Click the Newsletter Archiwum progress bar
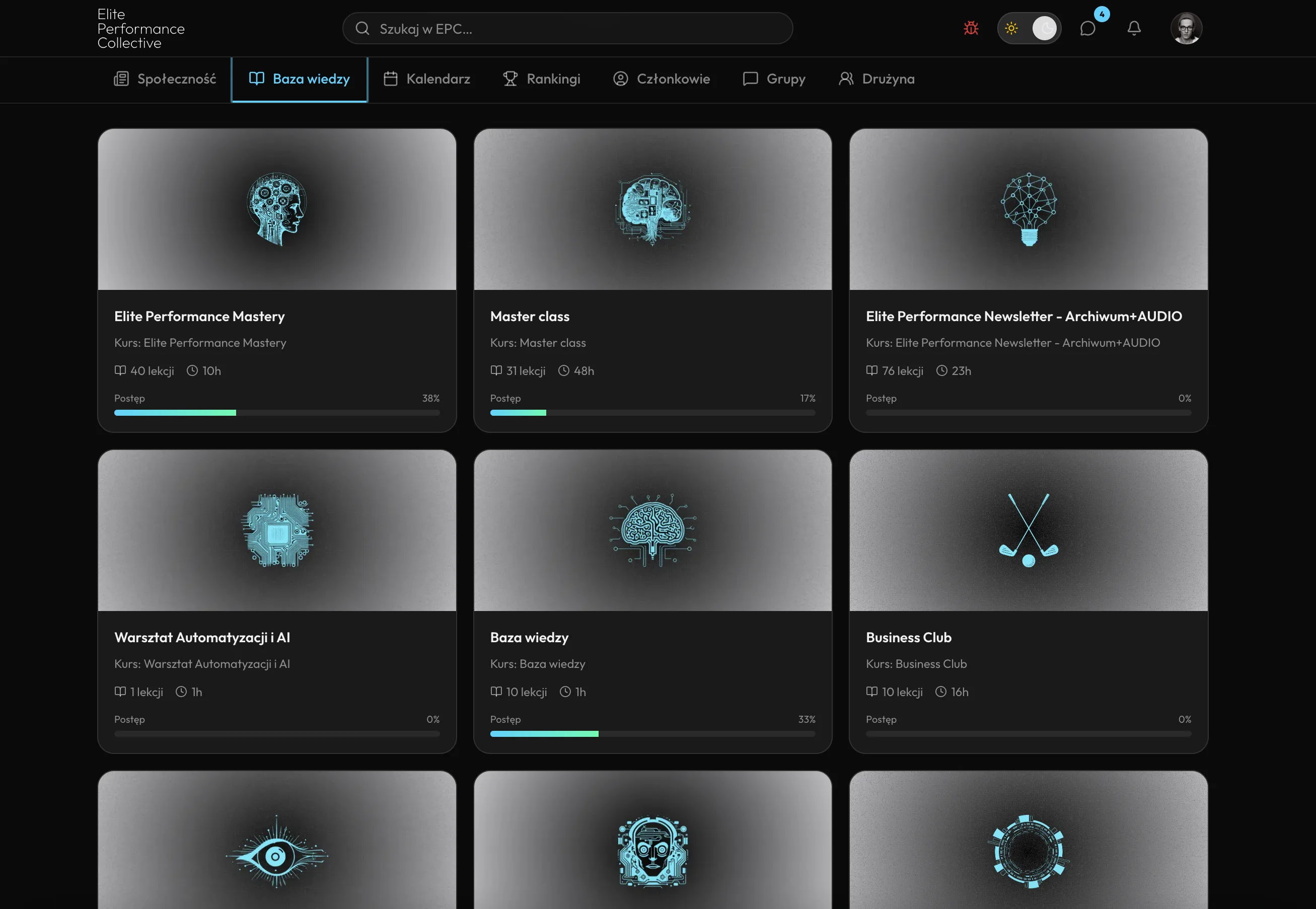The height and width of the screenshot is (909, 1316). [x=1029, y=413]
